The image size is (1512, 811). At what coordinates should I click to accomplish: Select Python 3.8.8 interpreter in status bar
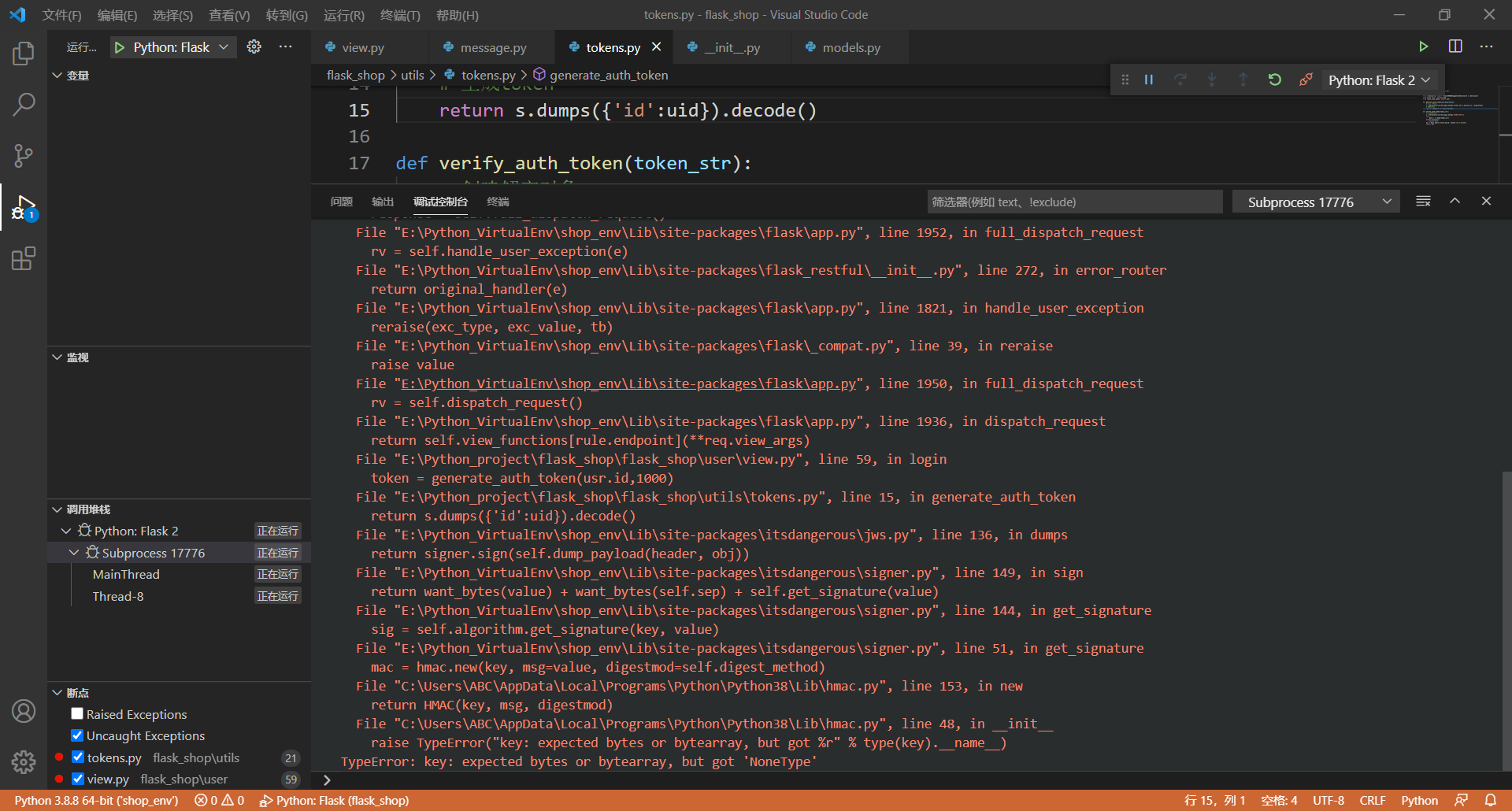(96, 800)
